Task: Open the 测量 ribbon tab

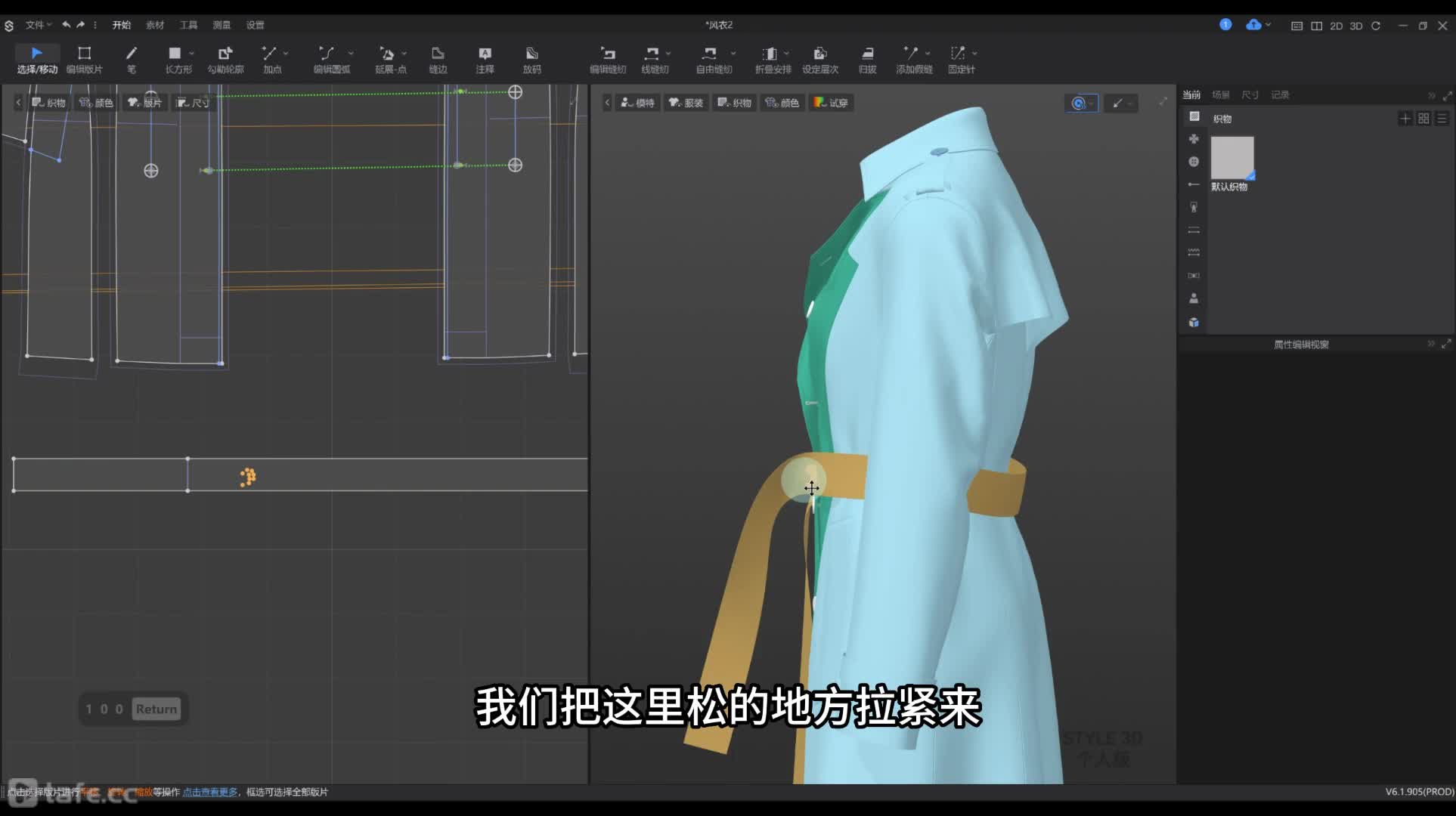Action: (x=221, y=25)
